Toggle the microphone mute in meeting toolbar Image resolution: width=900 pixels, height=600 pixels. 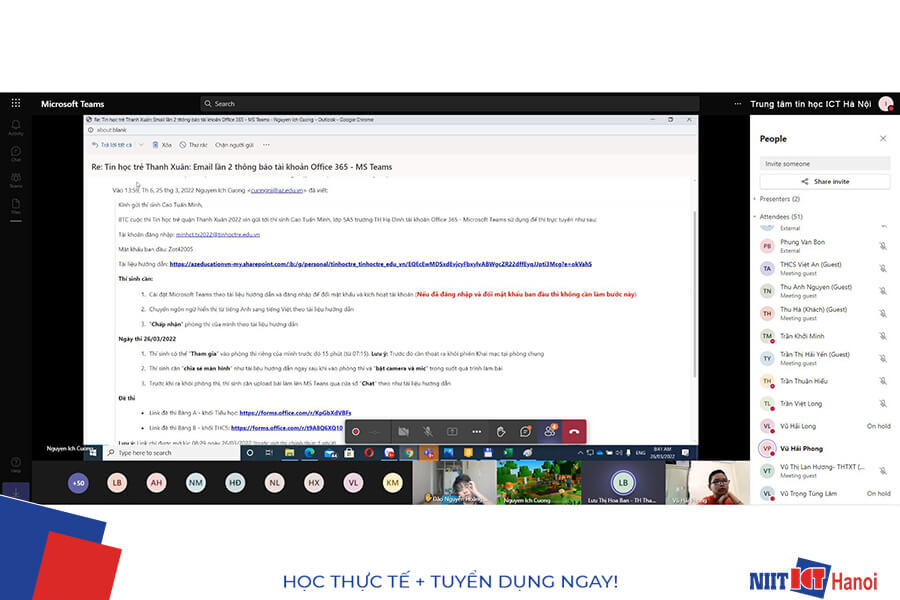(x=427, y=431)
